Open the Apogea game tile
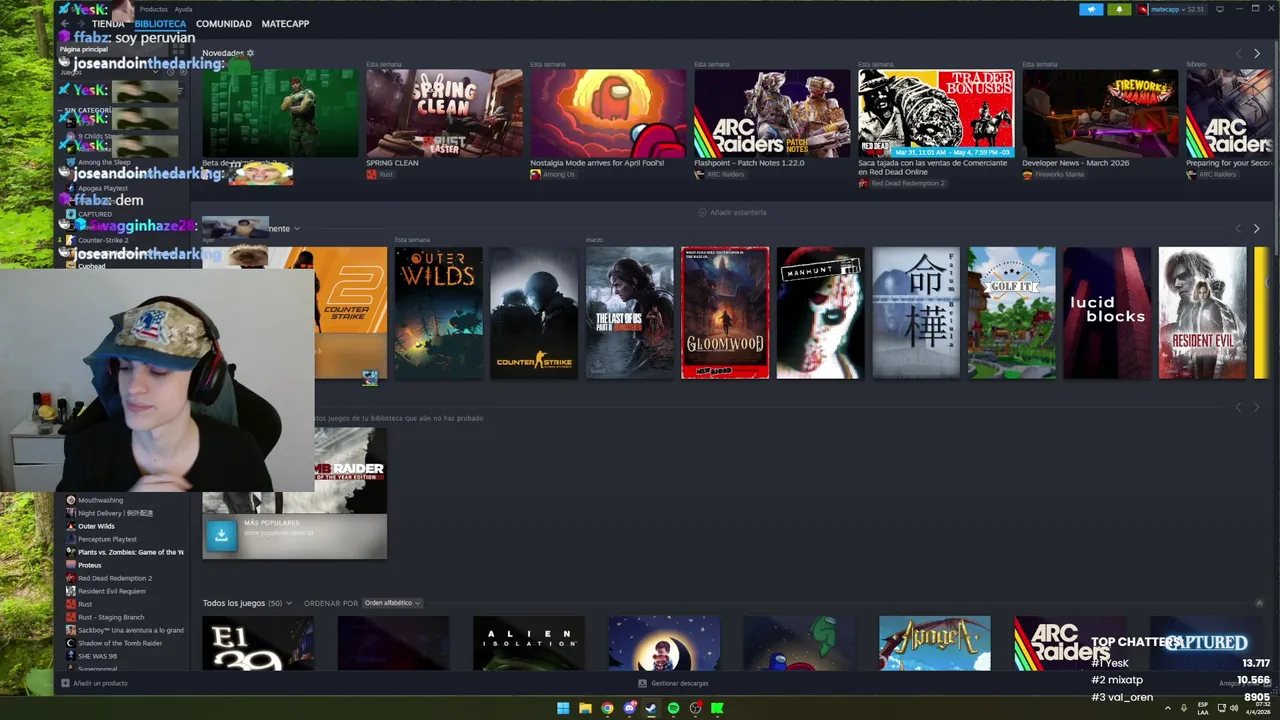Image resolution: width=1280 pixels, height=720 pixels. 935,643
